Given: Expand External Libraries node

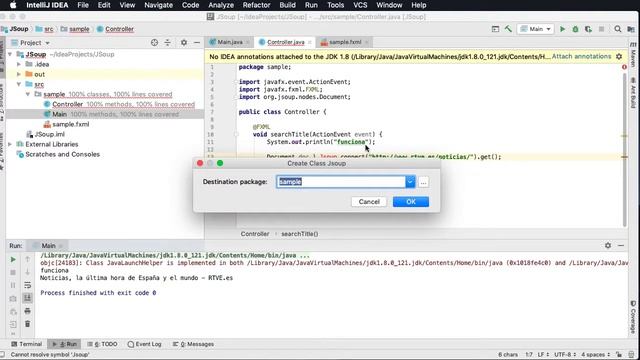Looking at the screenshot, I should coord(10,144).
